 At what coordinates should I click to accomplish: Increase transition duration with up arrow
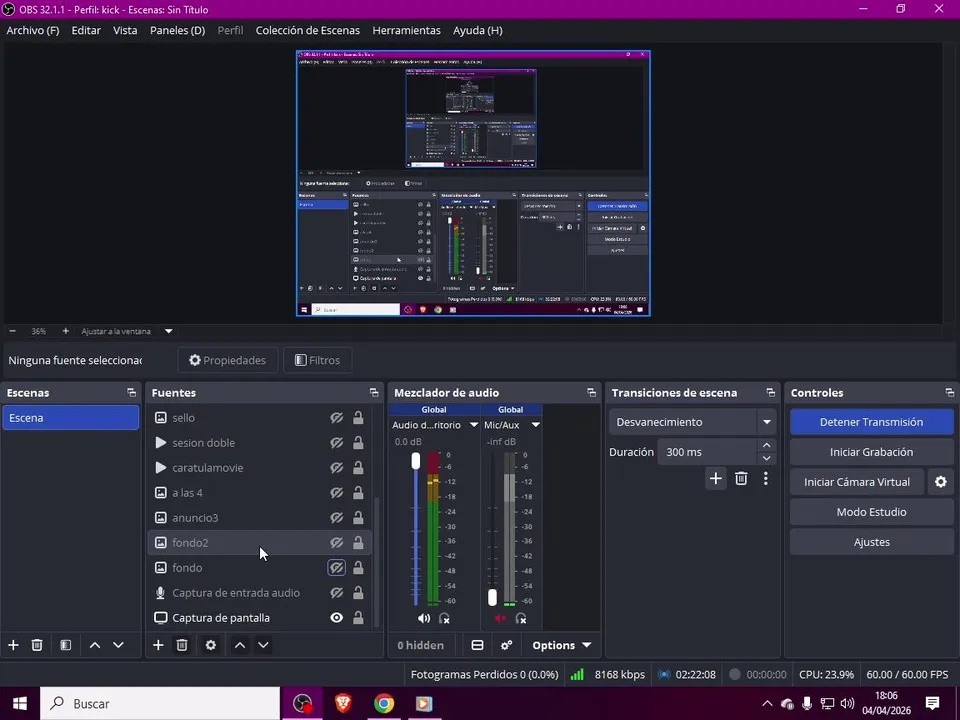(767, 445)
